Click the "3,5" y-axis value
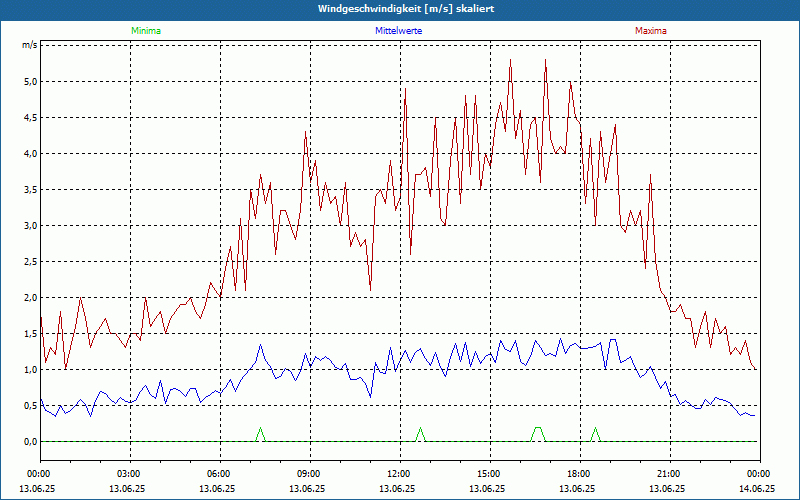 pyautogui.click(x=31, y=190)
